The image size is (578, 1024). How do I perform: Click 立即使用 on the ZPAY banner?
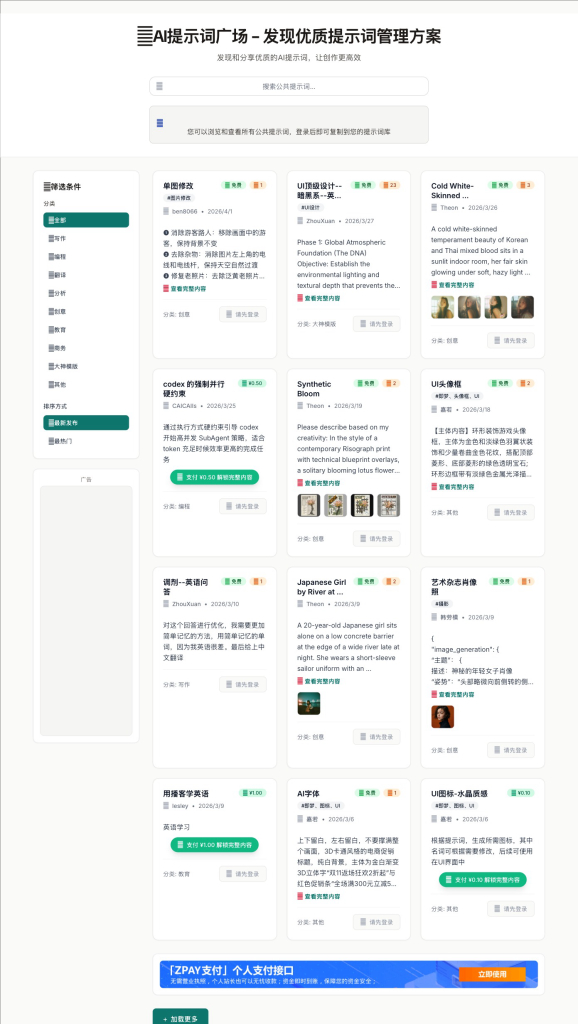point(492,974)
